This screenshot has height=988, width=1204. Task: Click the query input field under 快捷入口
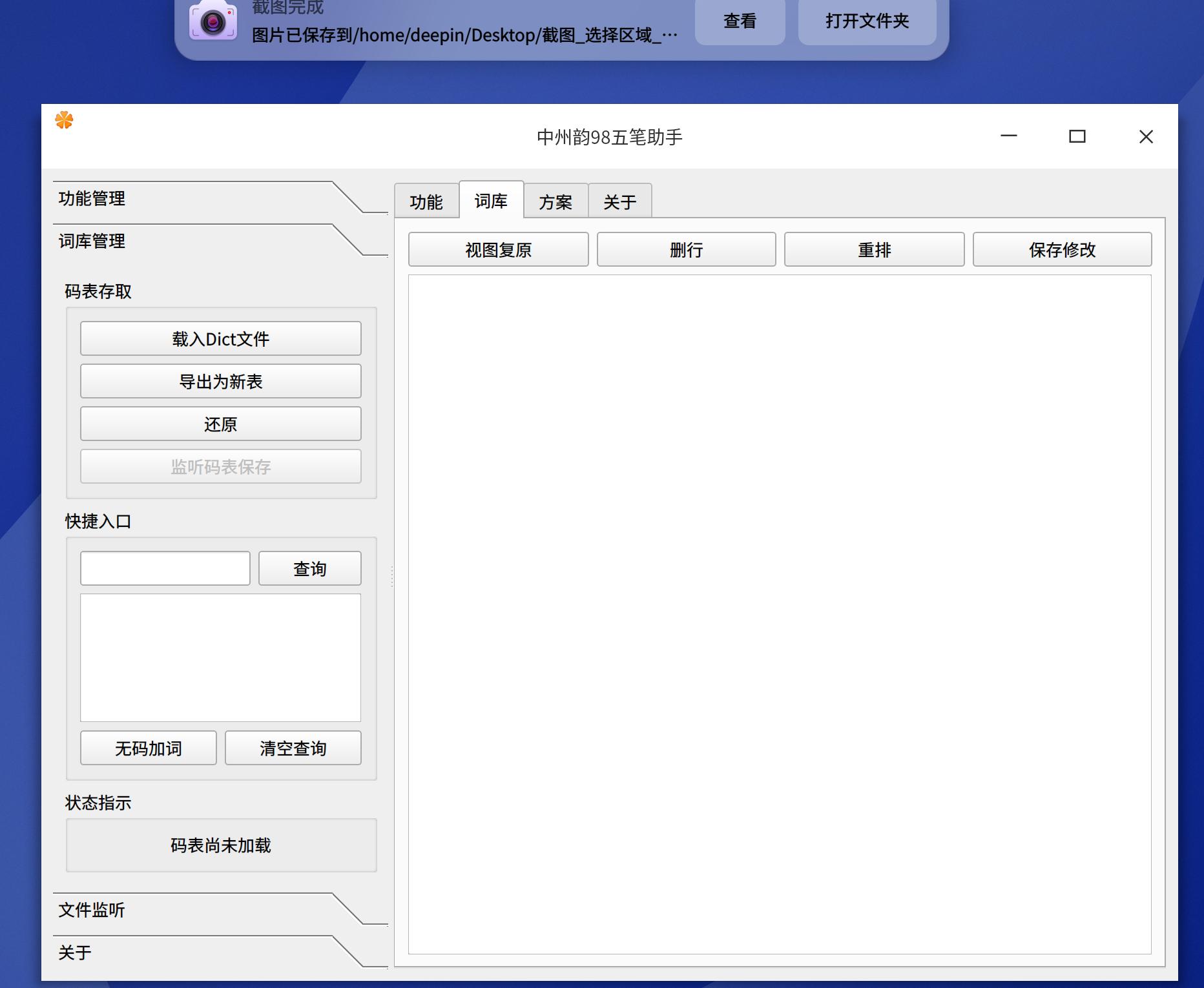[165, 568]
